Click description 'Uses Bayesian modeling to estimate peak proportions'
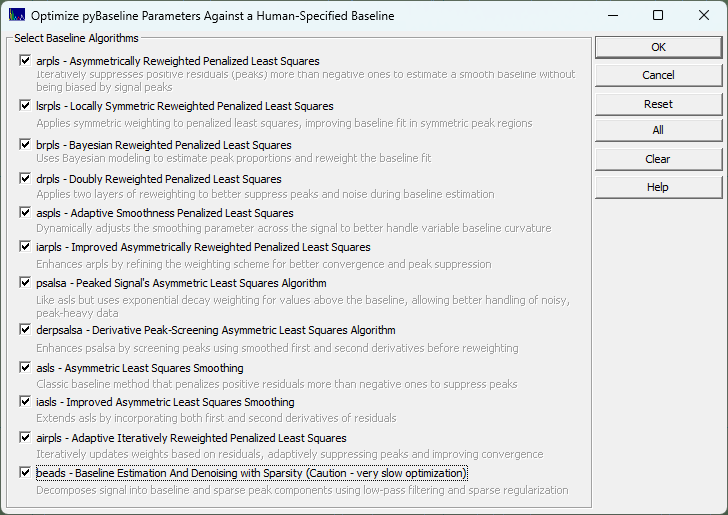Image resolution: width=728 pixels, height=515 pixels. point(234,158)
